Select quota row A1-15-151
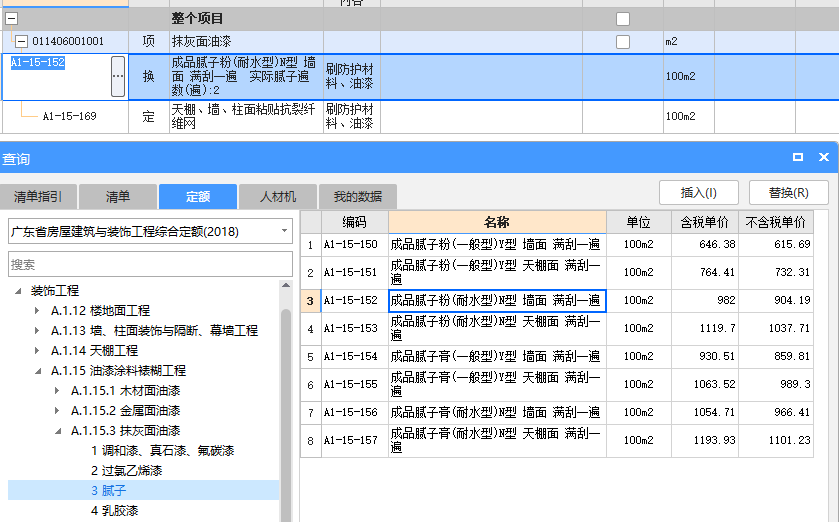The height and width of the screenshot is (522, 839). click(x=557, y=272)
